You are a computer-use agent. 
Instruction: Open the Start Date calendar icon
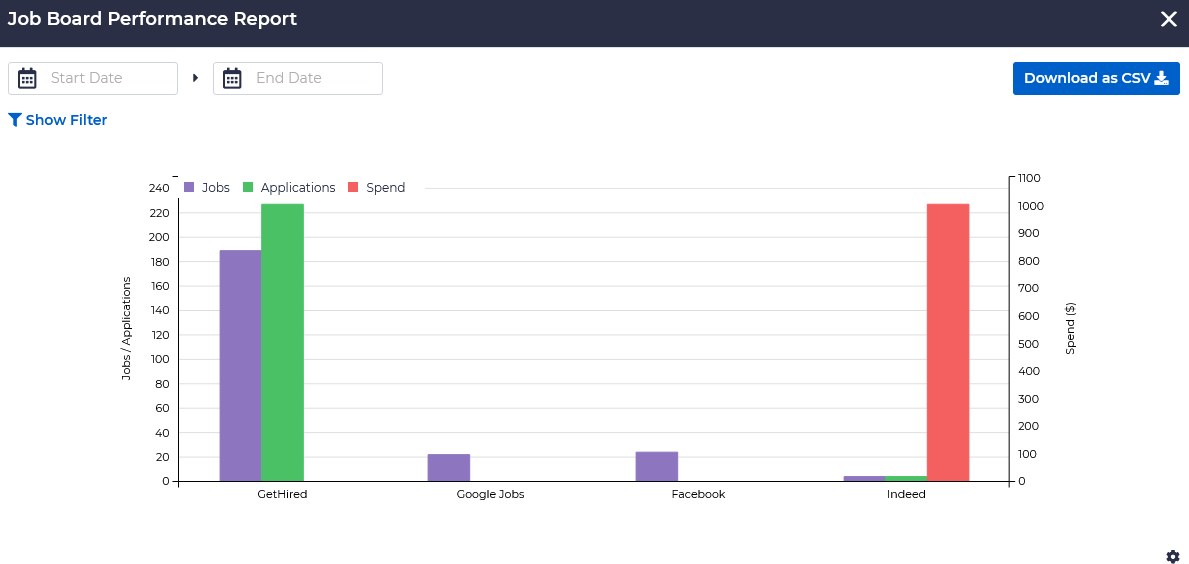(28, 78)
